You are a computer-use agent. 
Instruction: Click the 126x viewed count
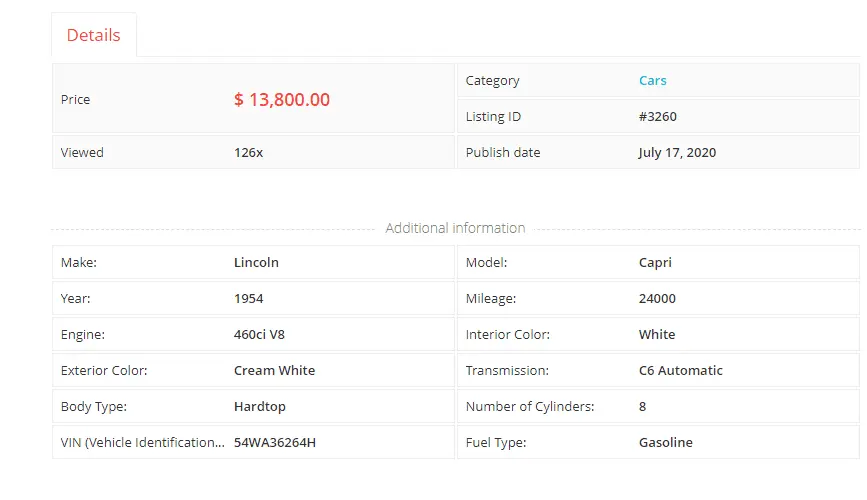coord(248,153)
